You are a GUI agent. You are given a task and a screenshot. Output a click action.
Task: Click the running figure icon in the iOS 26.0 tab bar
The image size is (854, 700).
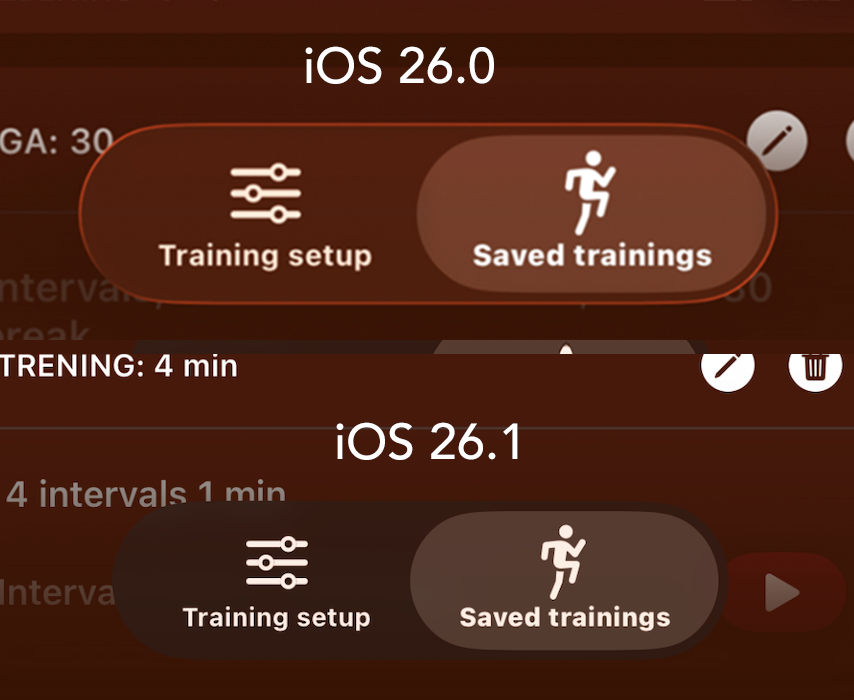click(x=590, y=193)
